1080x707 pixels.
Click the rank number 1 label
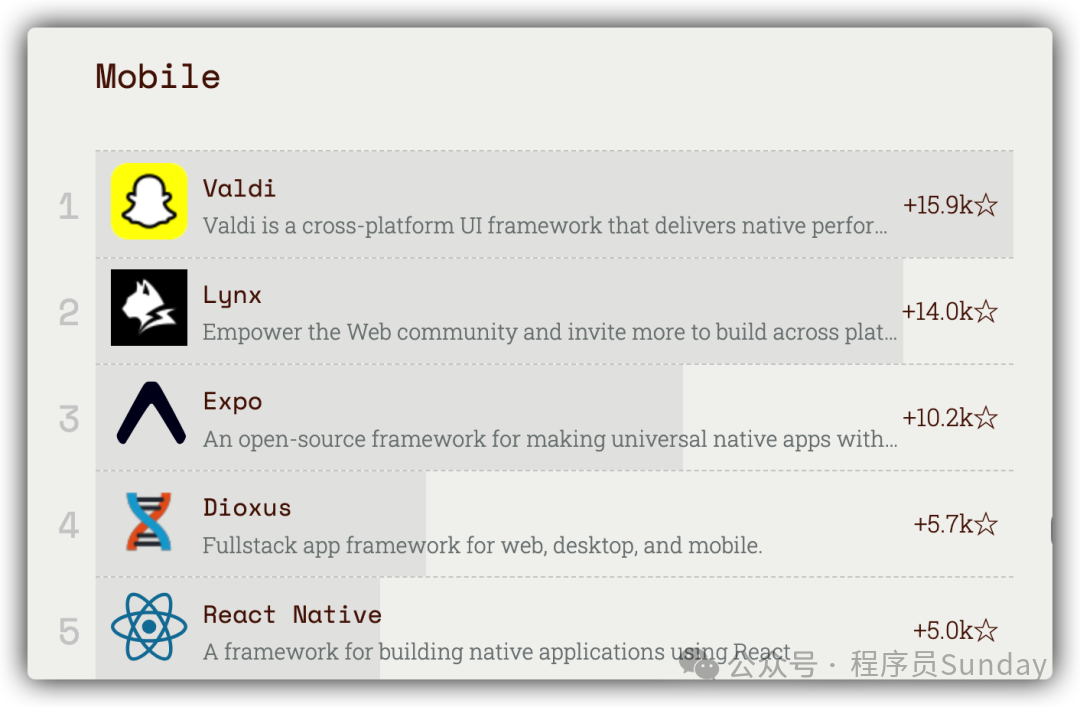68,206
